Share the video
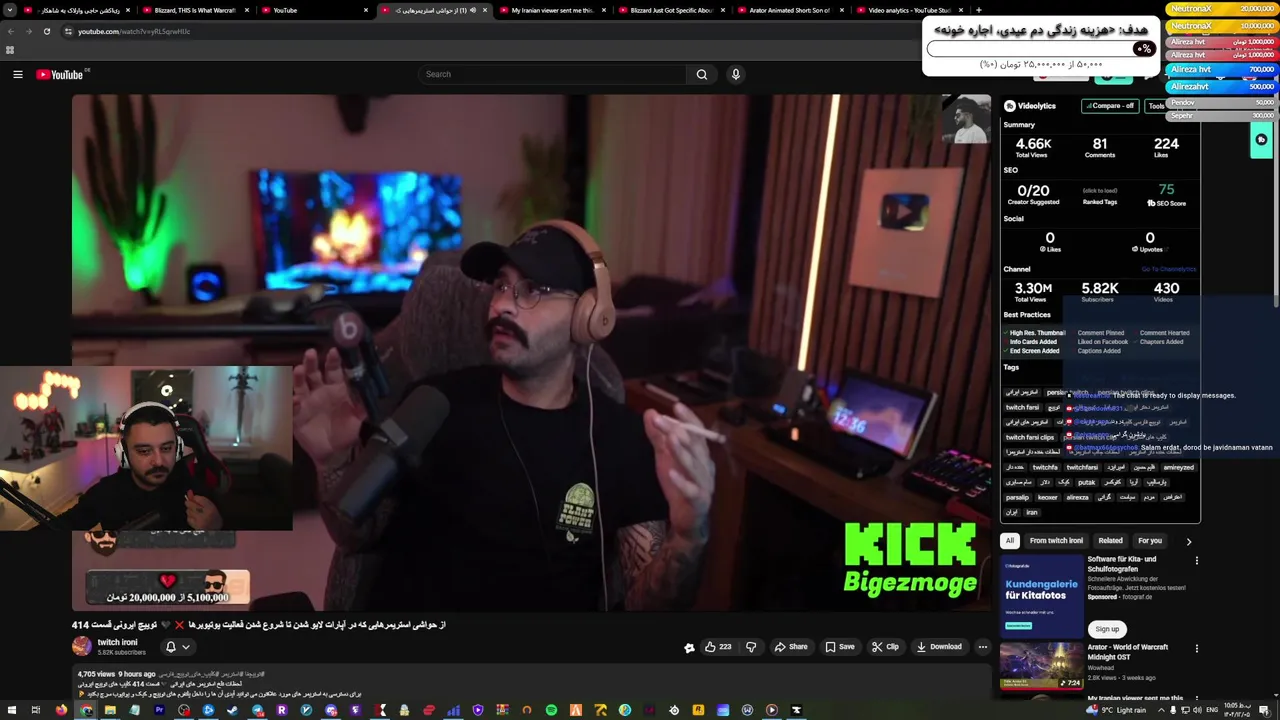Viewport: 1280px width, 720px height. [x=790, y=647]
